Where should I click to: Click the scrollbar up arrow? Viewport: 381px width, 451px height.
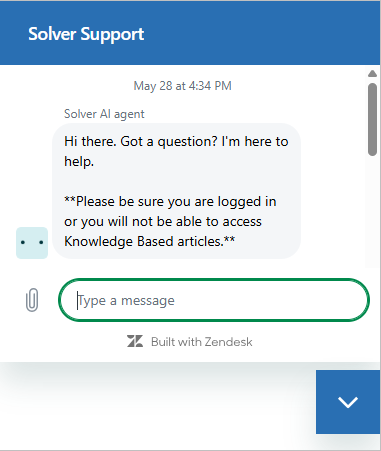tap(372, 73)
